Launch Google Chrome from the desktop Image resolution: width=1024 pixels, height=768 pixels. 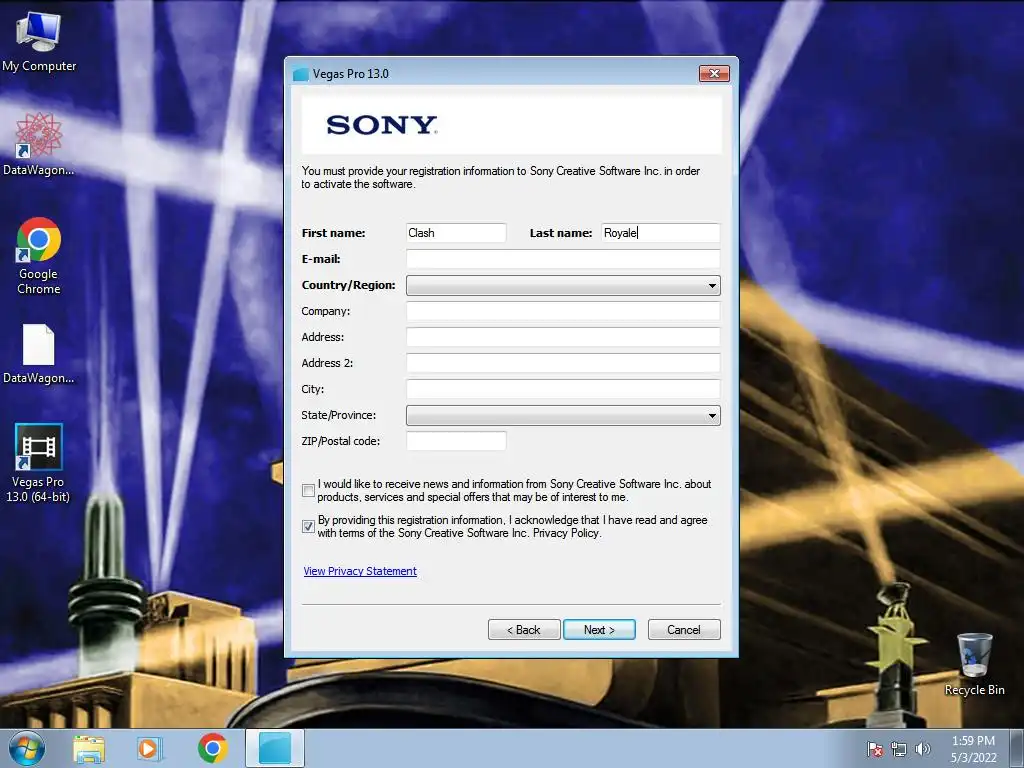click(x=39, y=256)
